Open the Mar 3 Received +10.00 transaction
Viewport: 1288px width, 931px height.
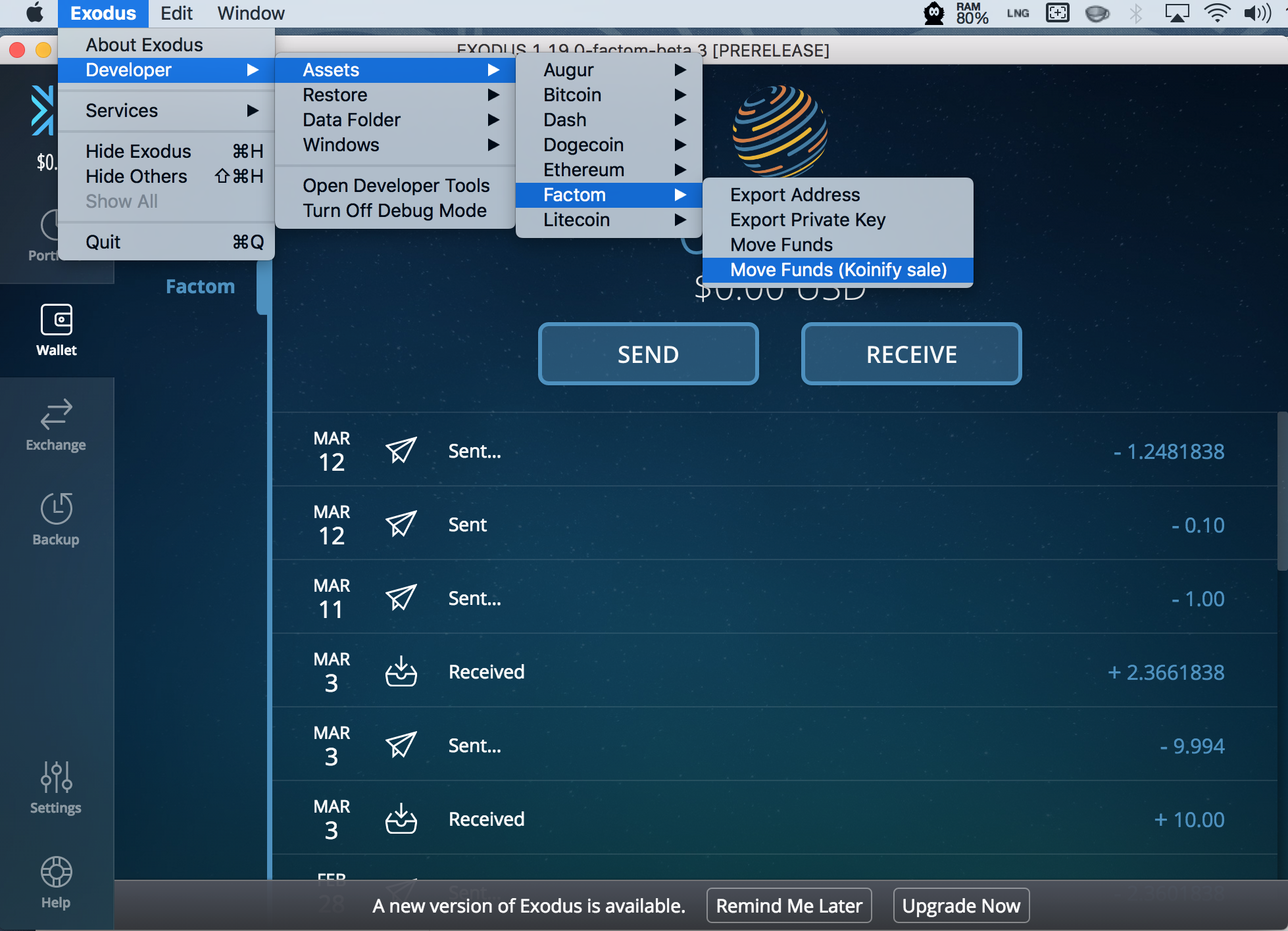tap(775, 819)
